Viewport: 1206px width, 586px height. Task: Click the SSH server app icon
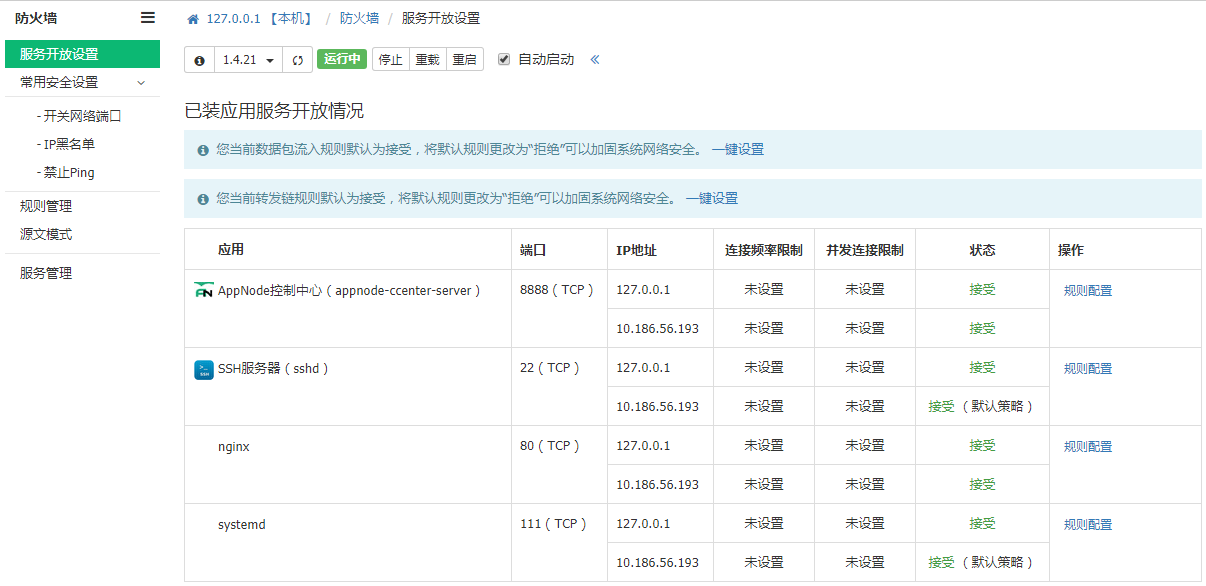204,369
